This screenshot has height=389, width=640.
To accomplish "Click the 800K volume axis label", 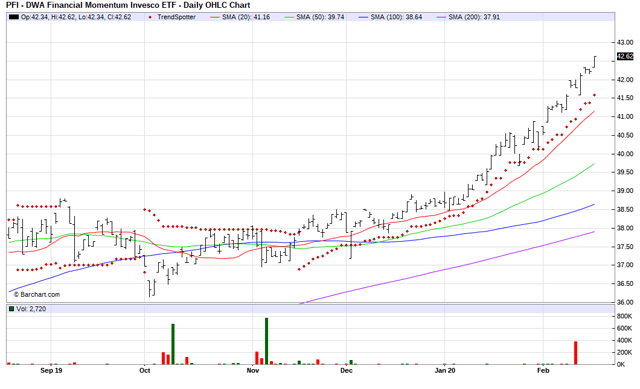I will [624, 316].
